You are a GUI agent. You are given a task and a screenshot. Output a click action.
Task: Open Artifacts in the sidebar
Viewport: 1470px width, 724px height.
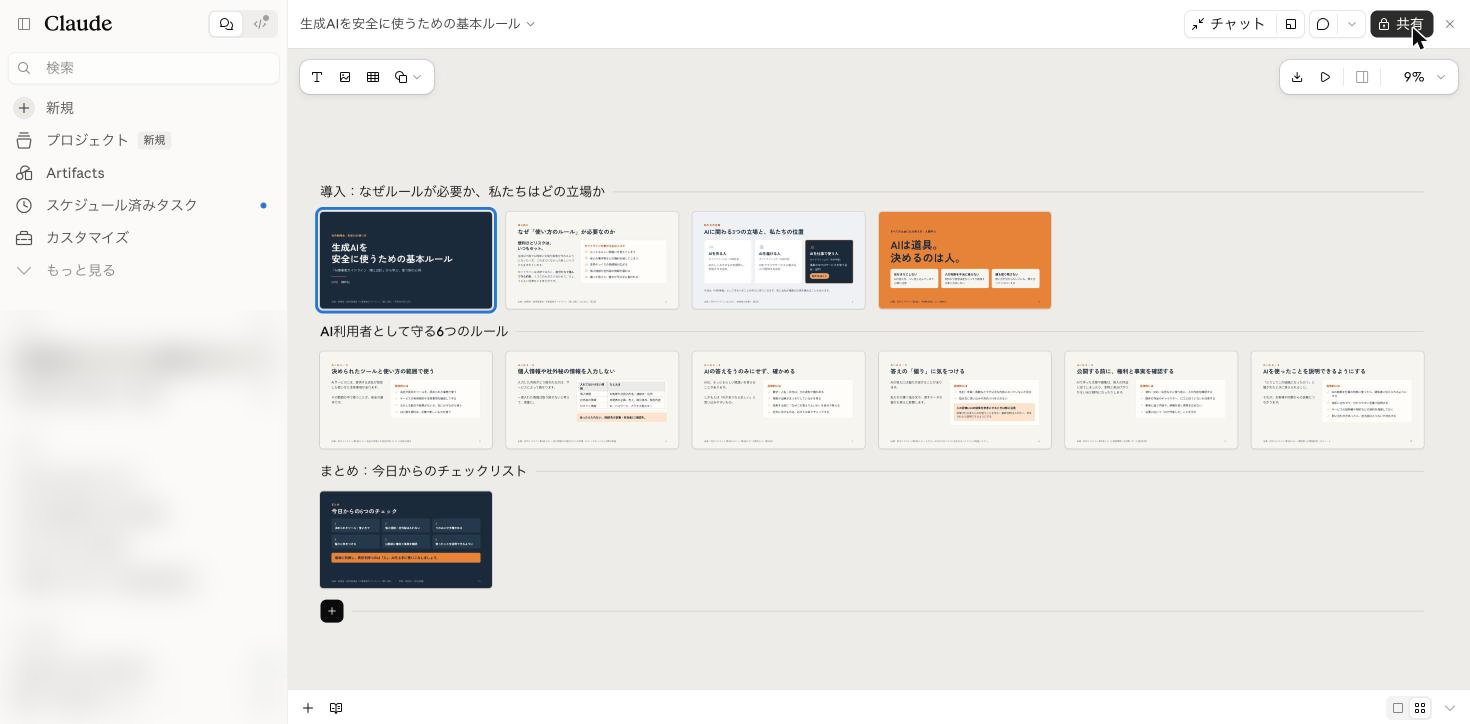[144, 173]
